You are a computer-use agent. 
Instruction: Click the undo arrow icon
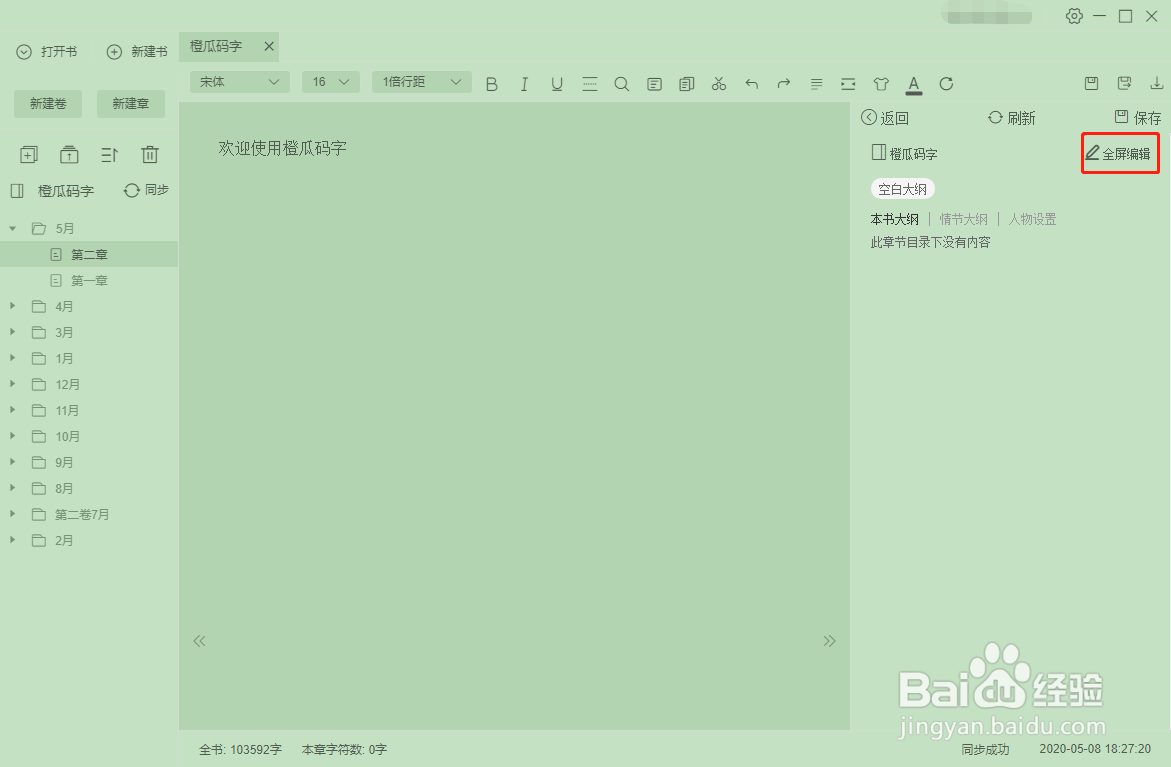[x=751, y=84]
